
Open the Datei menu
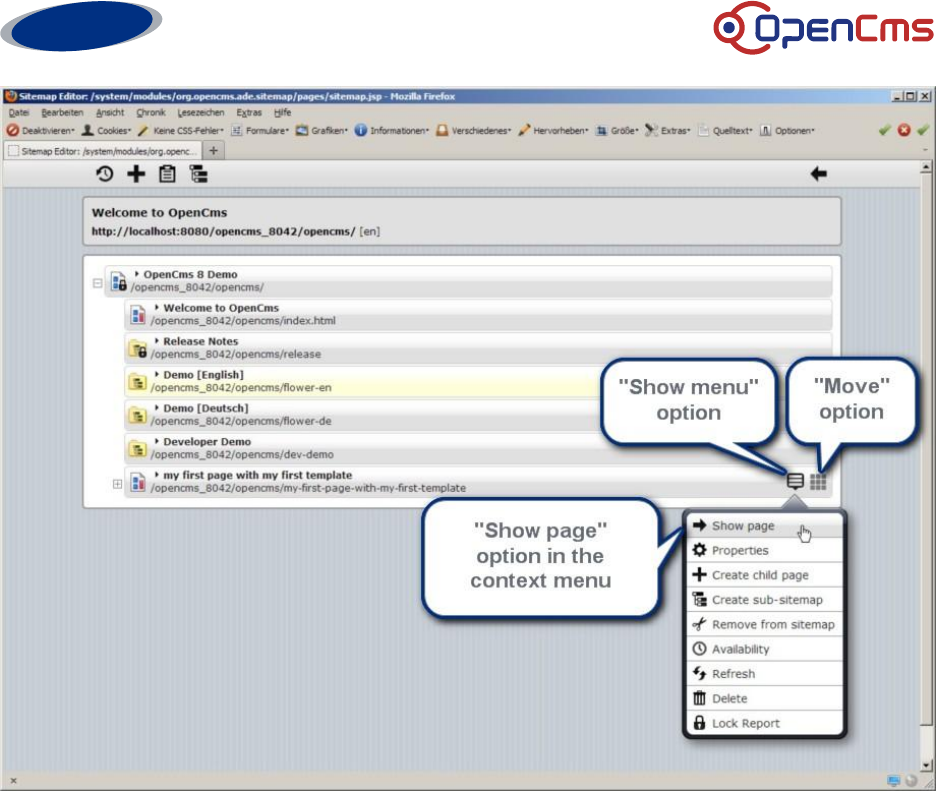coord(19,112)
